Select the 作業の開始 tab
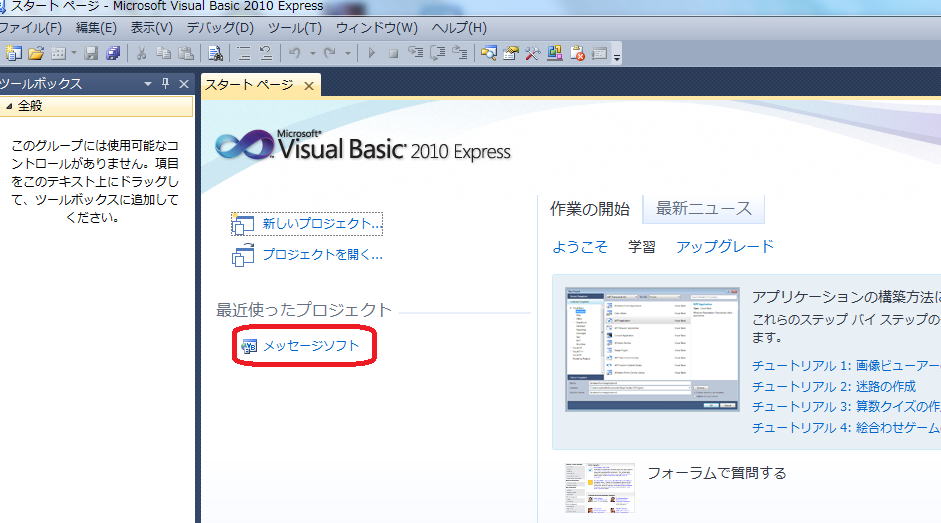The width and height of the screenshot is (941, 523). click(590, 209)
